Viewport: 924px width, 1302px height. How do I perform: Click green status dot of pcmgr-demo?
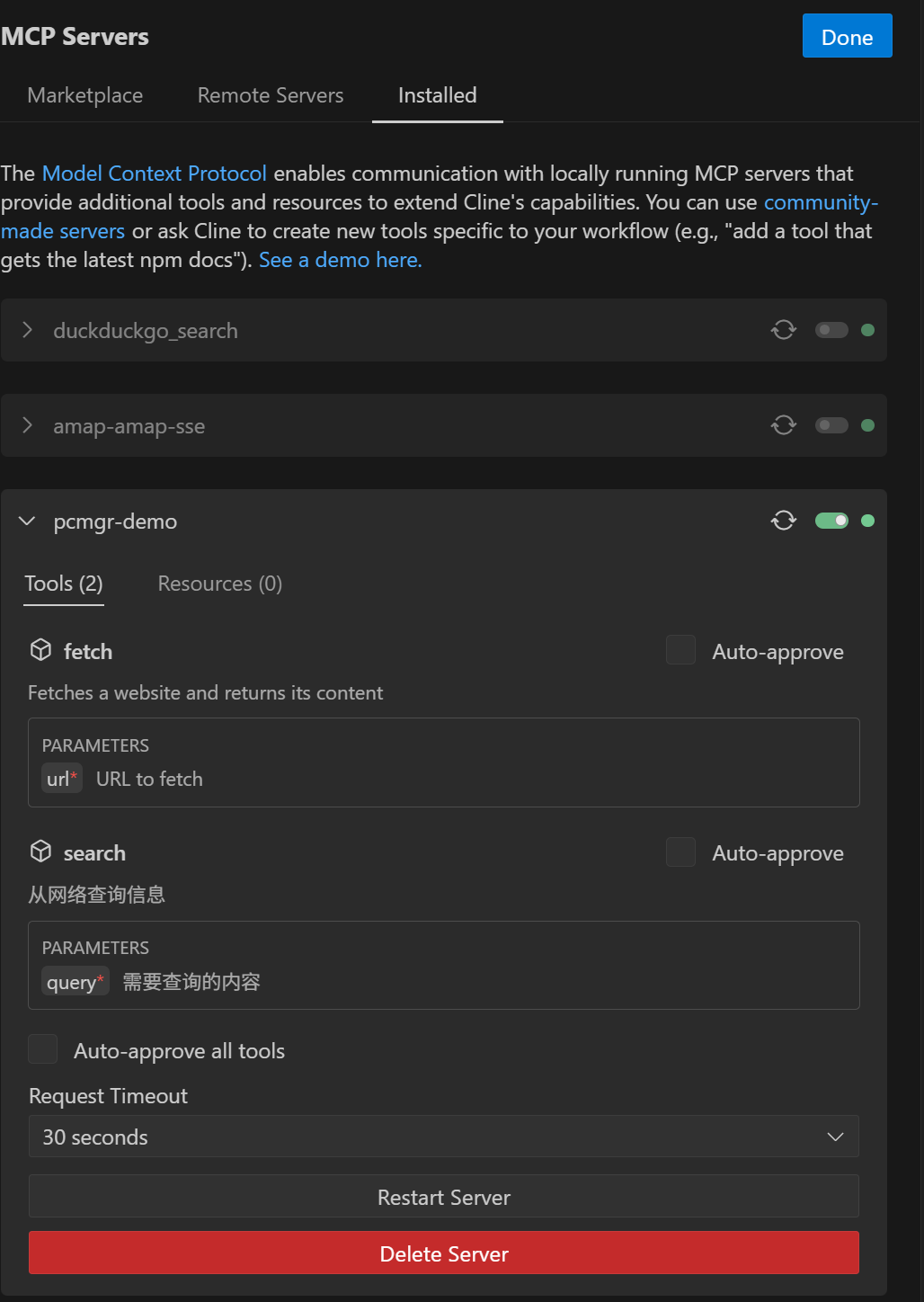pos(867,521)
